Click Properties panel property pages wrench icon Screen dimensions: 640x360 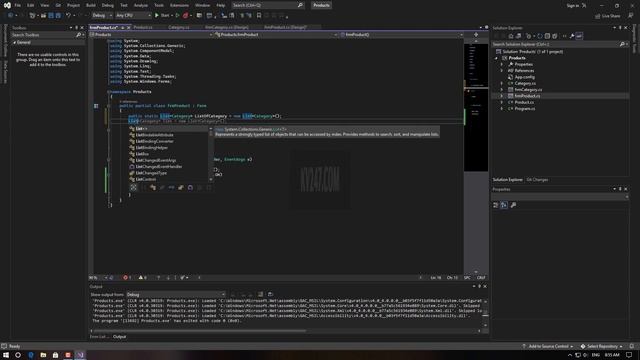pyautogui.click(x=513, y=205)
